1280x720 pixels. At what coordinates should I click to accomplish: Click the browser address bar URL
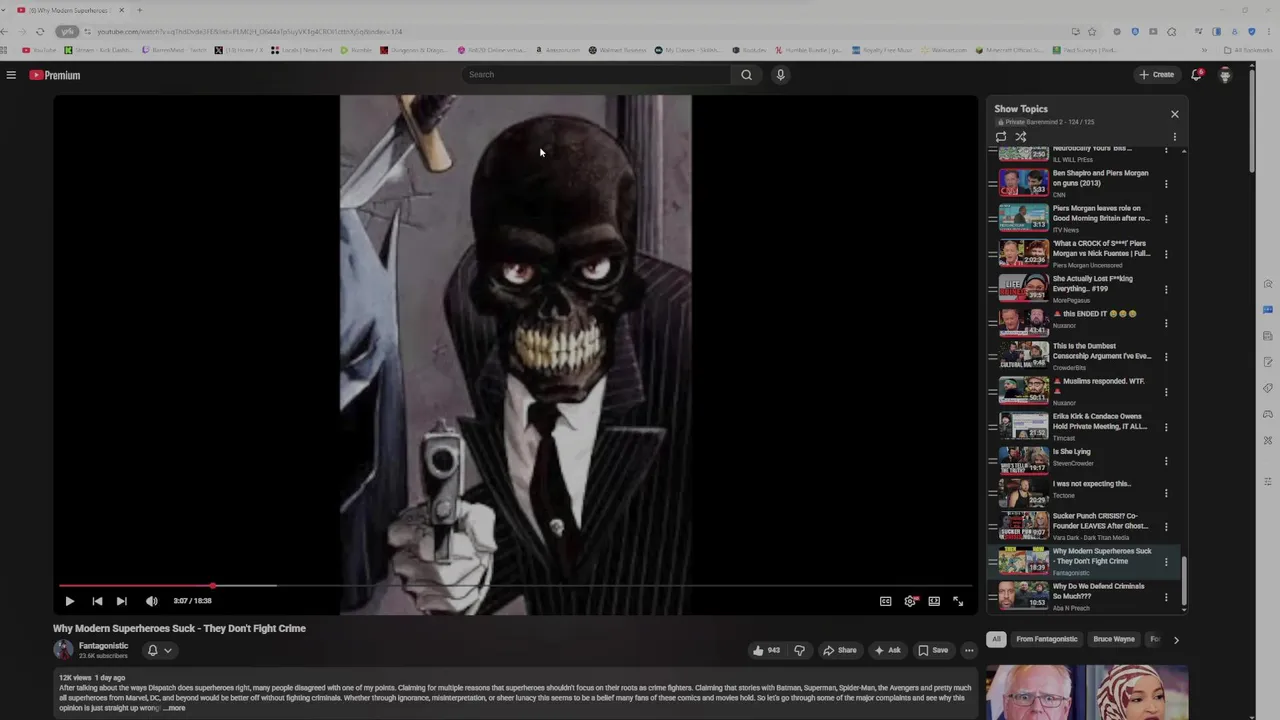250,31
